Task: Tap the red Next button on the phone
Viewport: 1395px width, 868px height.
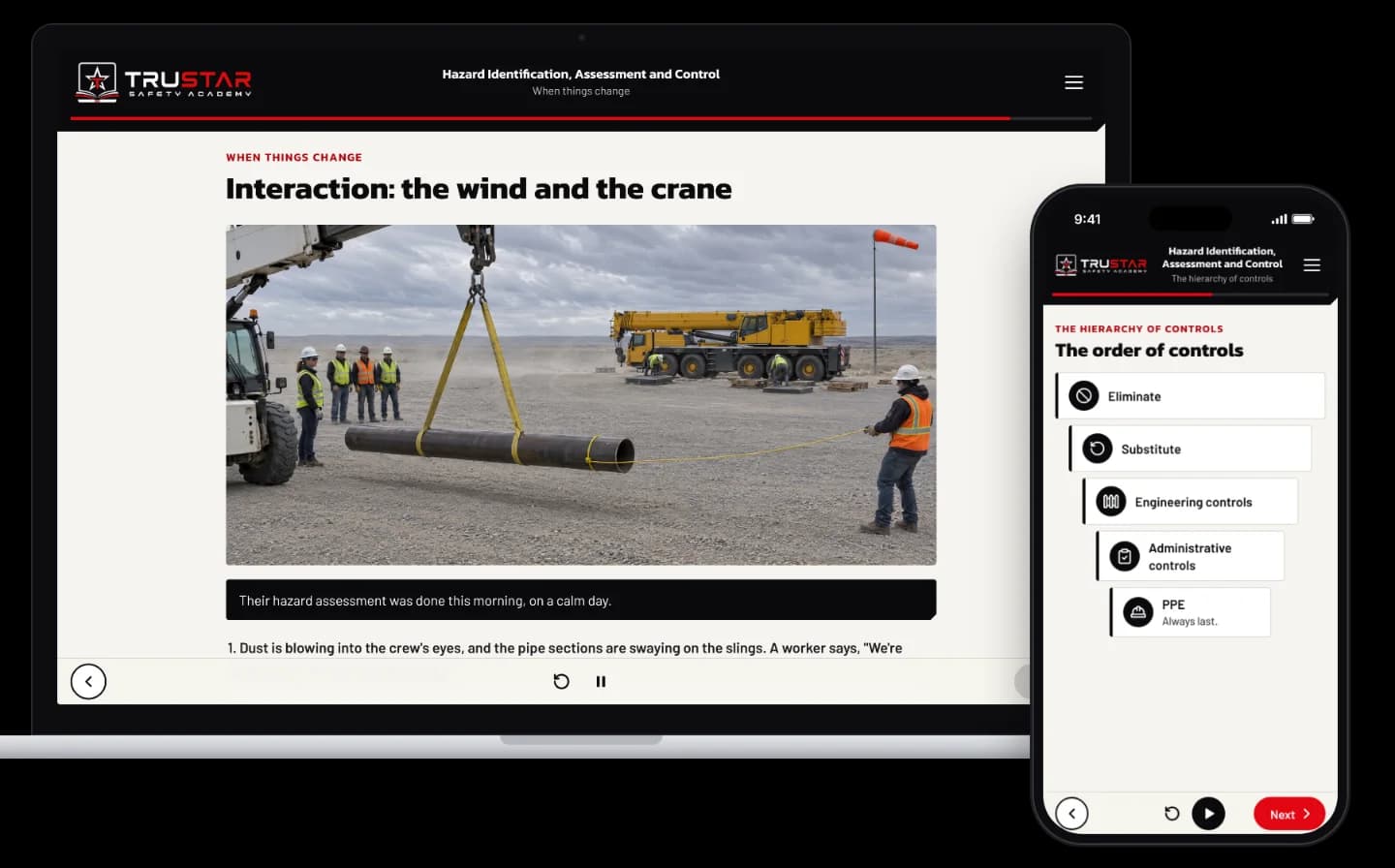Action: tap(1289, 814)
